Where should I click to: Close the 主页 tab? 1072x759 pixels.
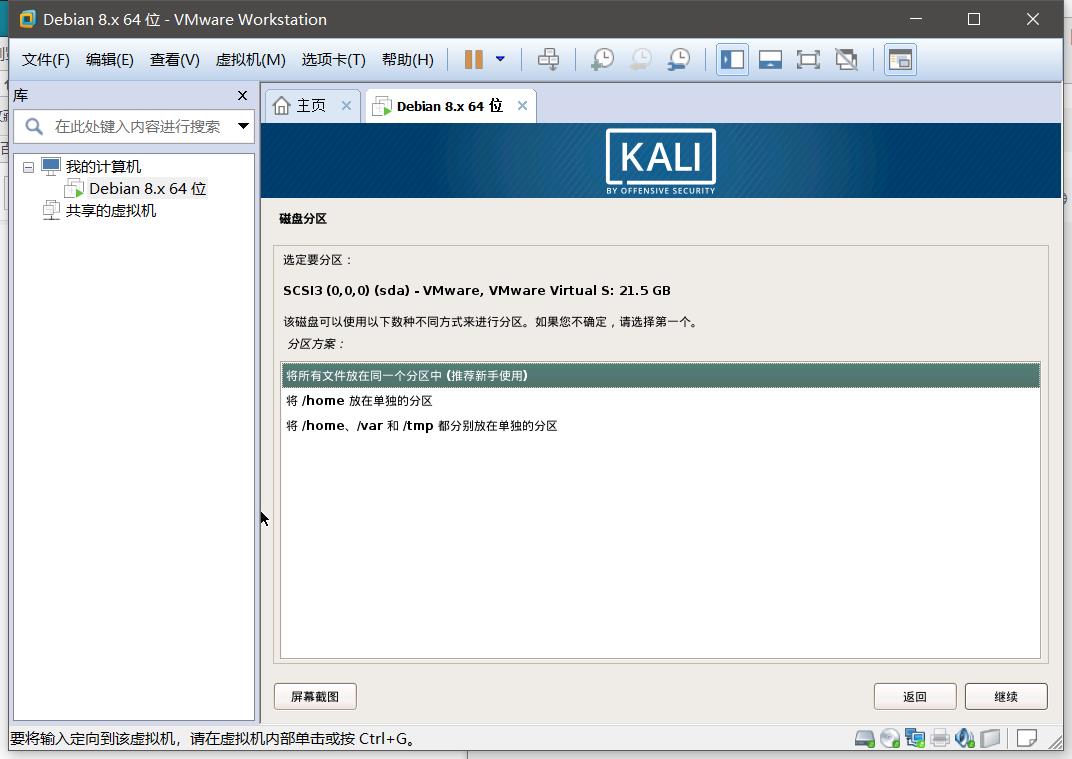pos(346,105)
